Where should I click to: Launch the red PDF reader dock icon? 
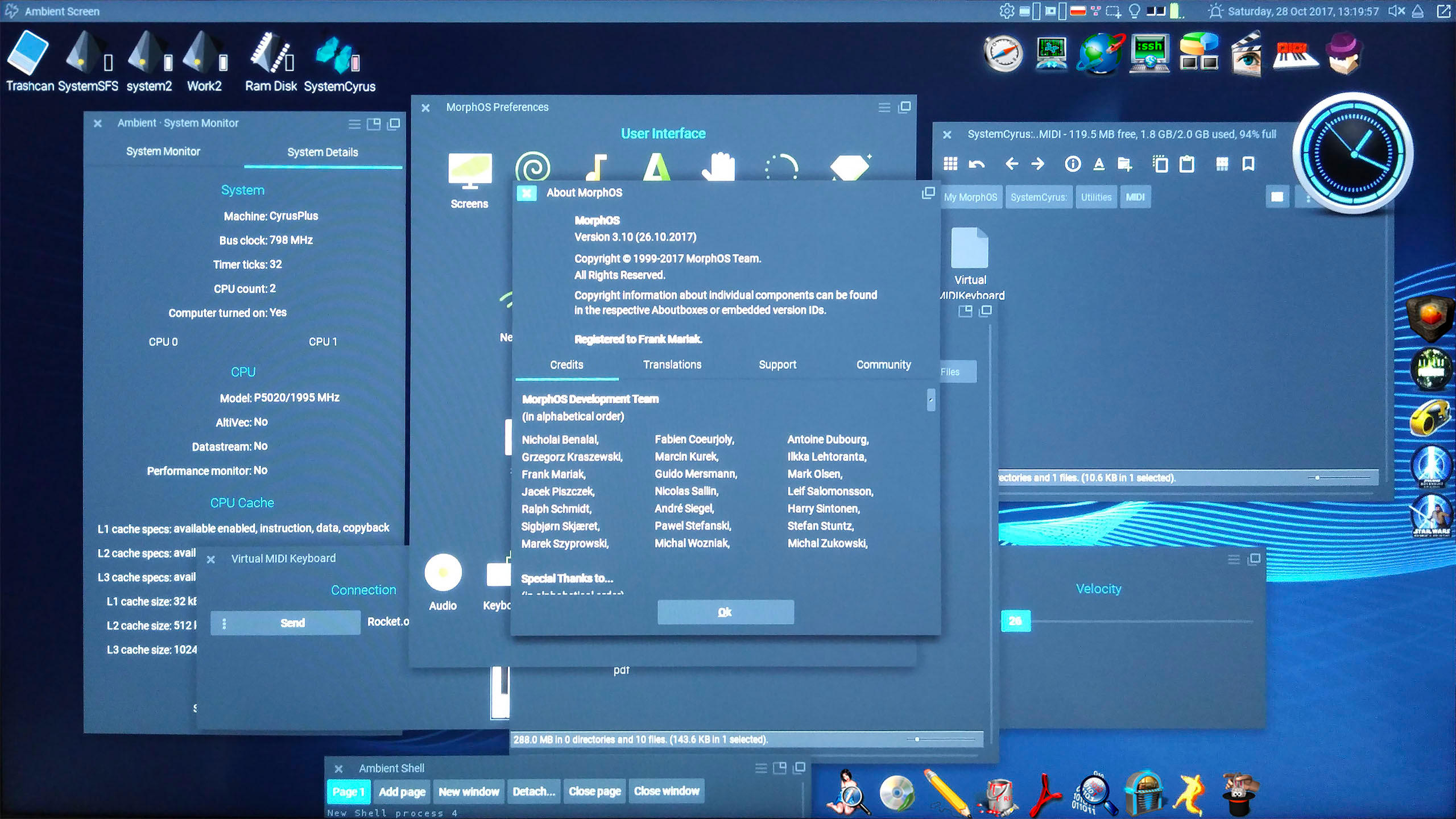[x=1045, y=794]
